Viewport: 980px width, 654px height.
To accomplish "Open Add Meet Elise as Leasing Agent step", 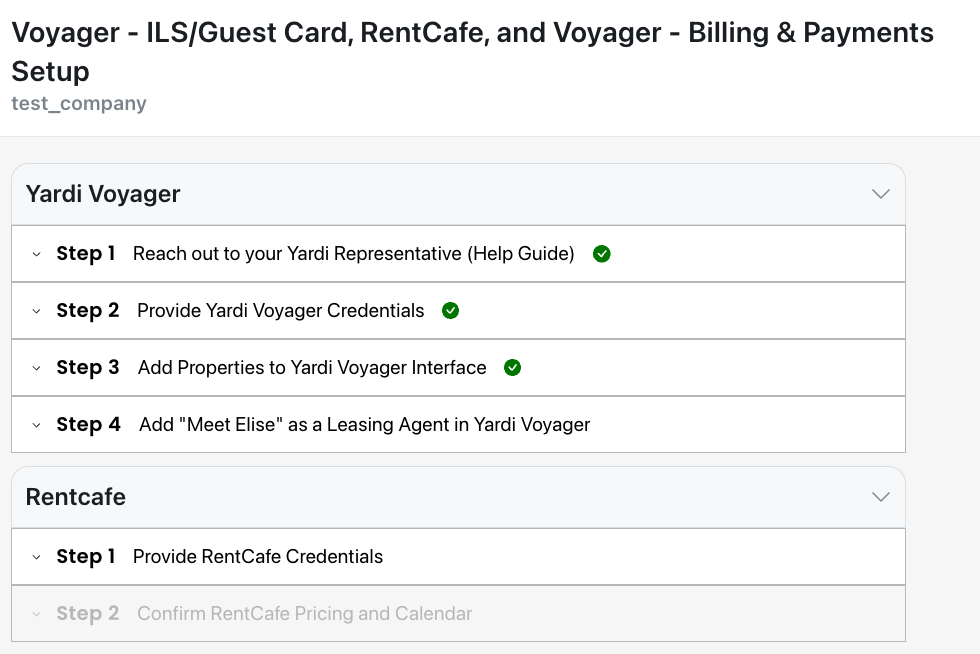I will click(x=458, y=425).
